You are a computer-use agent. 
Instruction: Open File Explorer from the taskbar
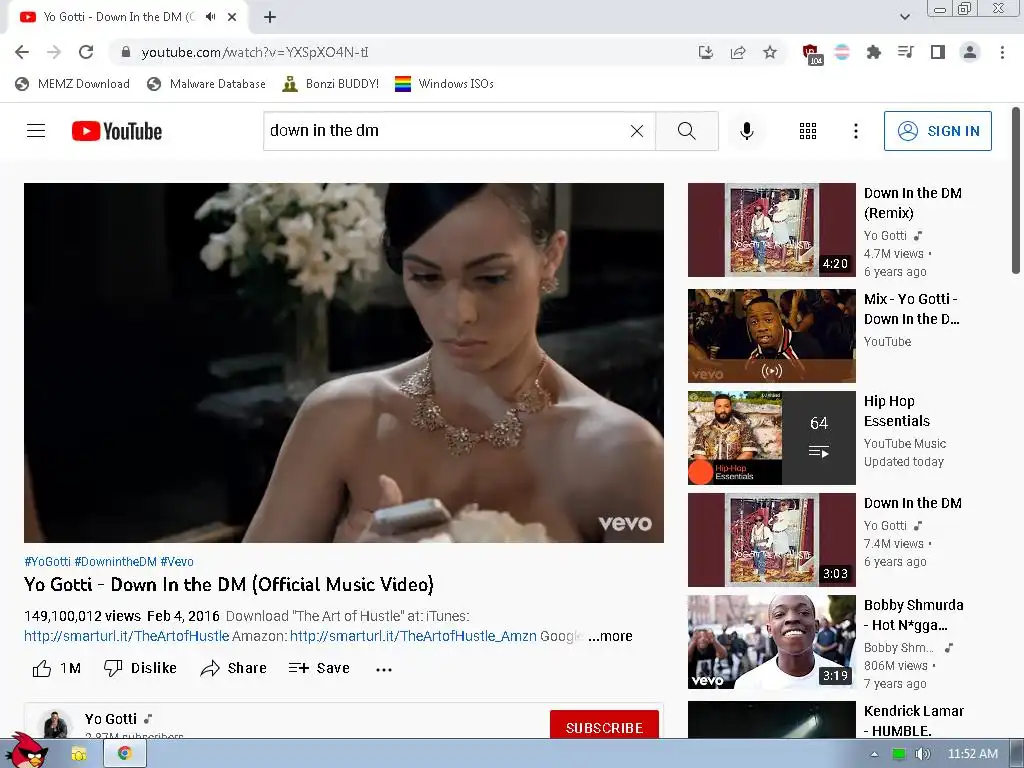tap(79, 754)
